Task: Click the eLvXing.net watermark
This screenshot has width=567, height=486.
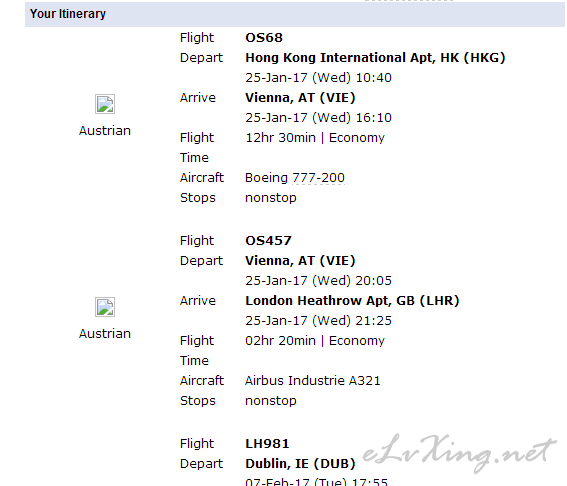Action: pos(459,453)
